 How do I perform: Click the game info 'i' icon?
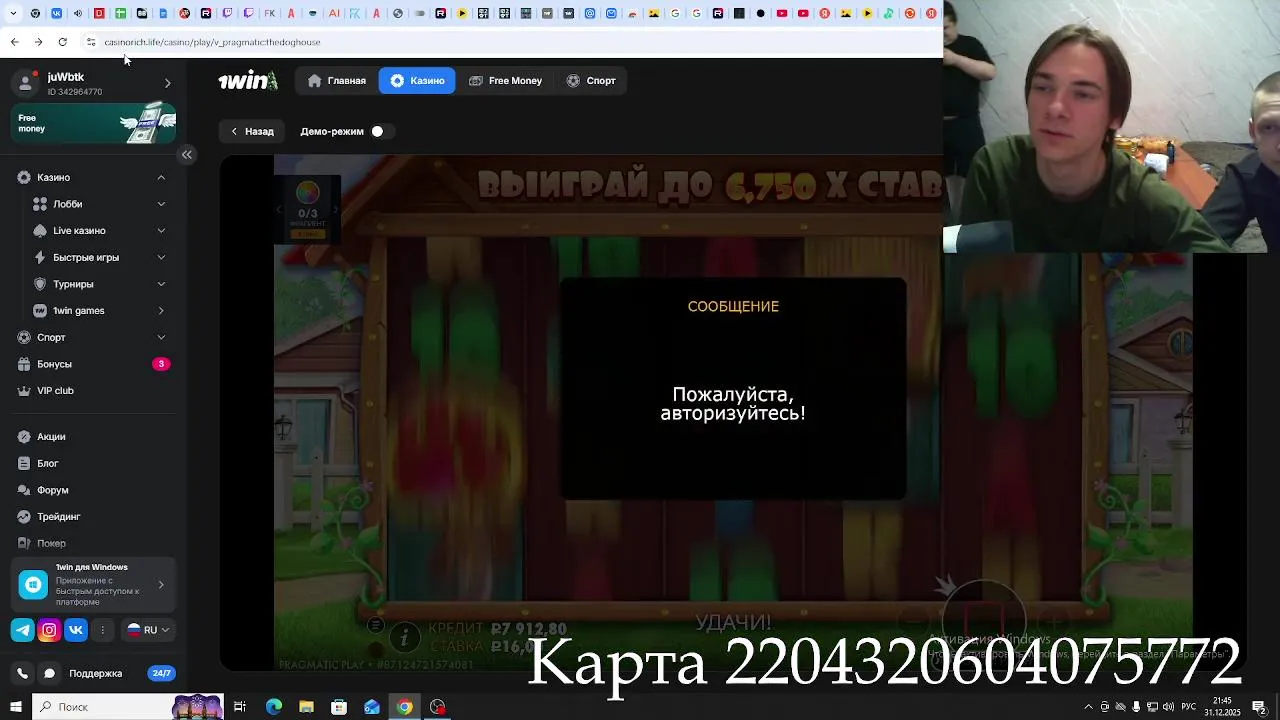(405, 637)
